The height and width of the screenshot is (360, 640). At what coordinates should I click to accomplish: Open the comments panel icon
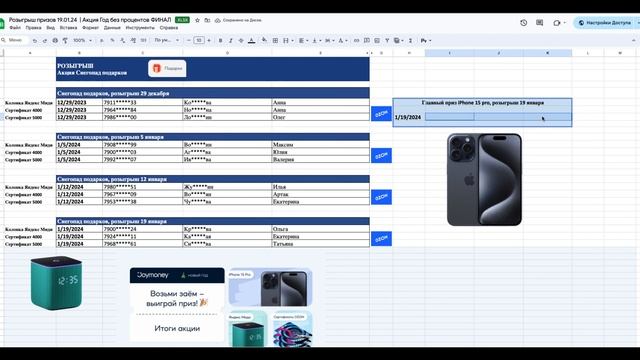[x=540, y=23]
